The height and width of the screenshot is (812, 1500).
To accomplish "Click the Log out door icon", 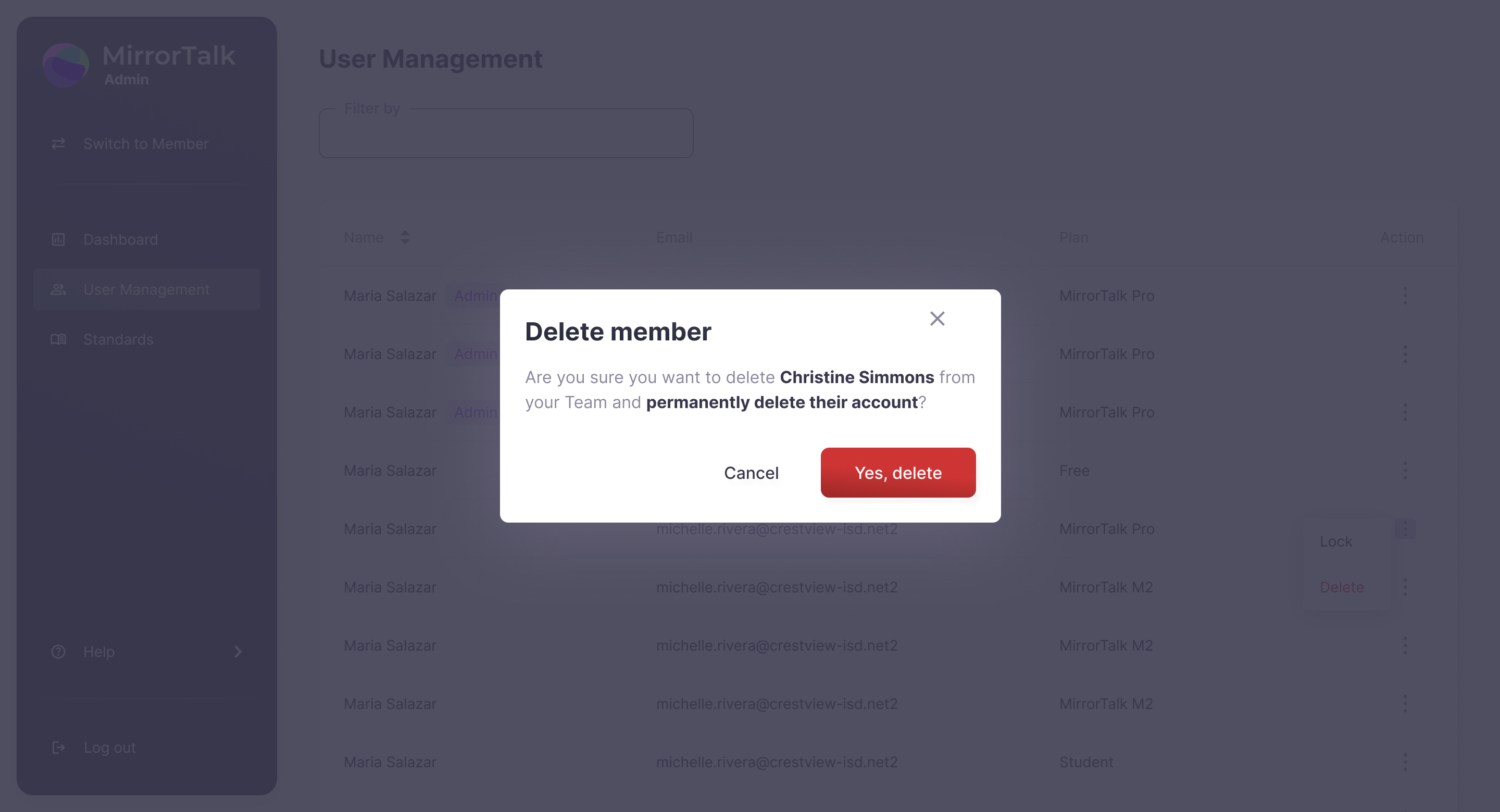I will click(x=58, y=747).
